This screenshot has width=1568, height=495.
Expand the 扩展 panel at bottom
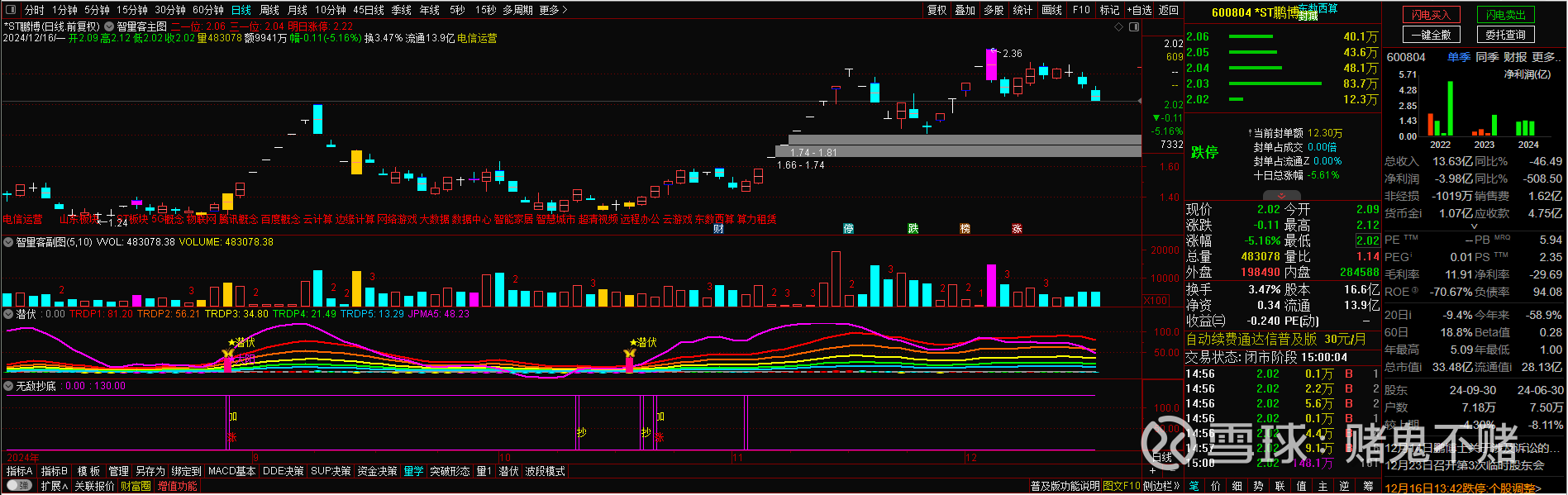54,486
